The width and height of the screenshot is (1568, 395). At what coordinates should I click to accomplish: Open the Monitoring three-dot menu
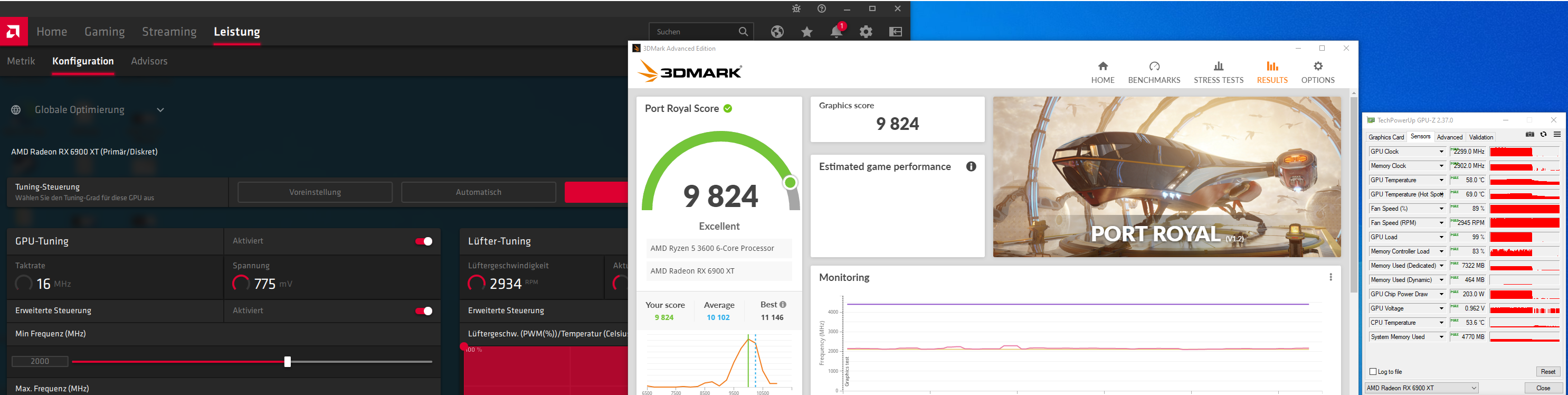click(1331, 278)
